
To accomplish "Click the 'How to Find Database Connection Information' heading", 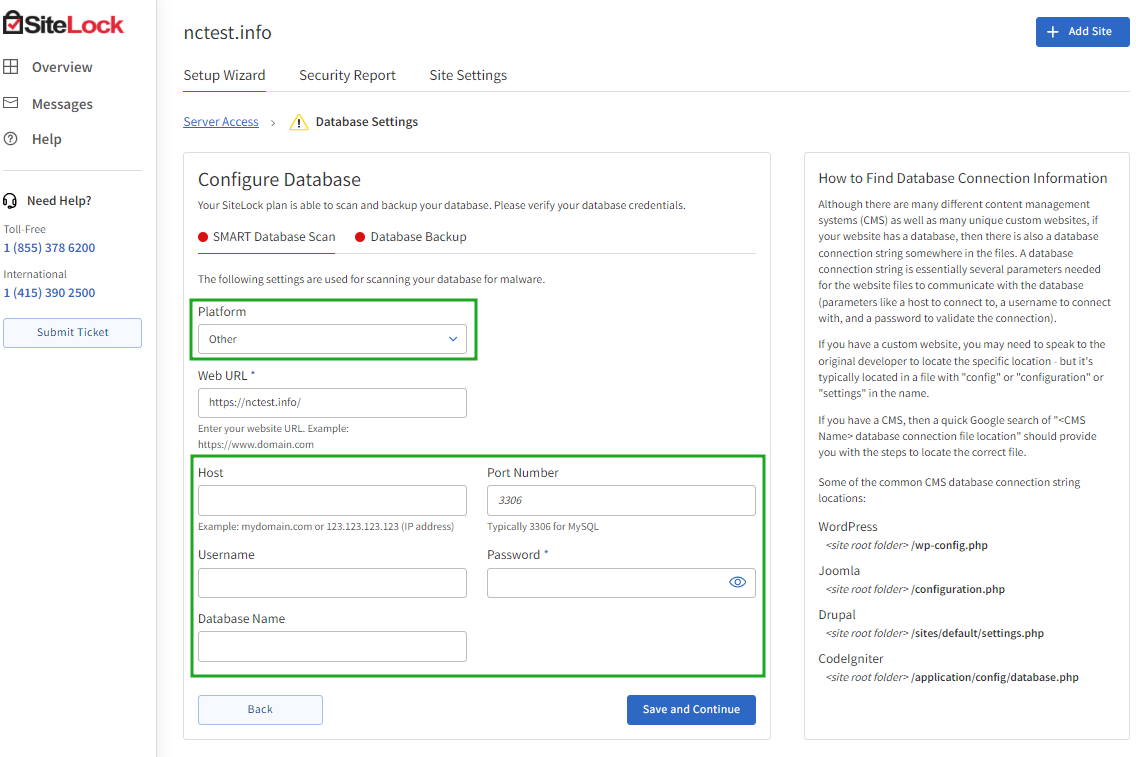I will pos(963,178).
